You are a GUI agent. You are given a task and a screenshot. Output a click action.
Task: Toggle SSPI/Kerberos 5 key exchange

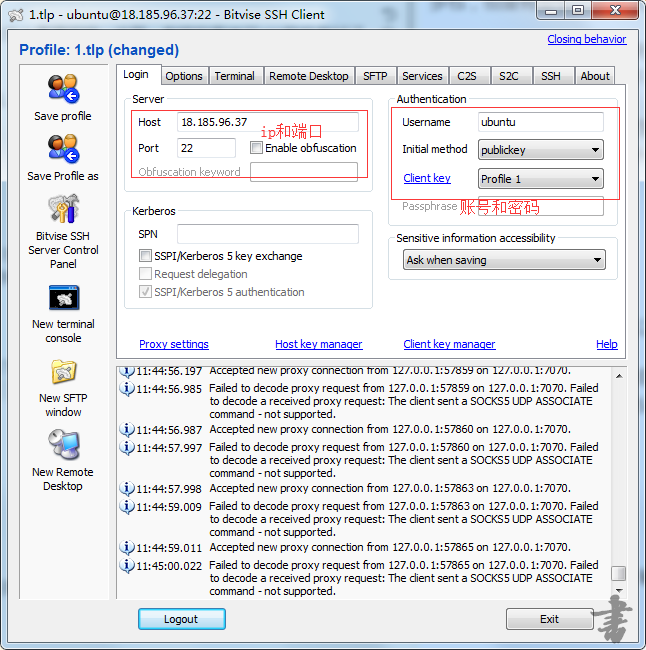pos(145,256)
